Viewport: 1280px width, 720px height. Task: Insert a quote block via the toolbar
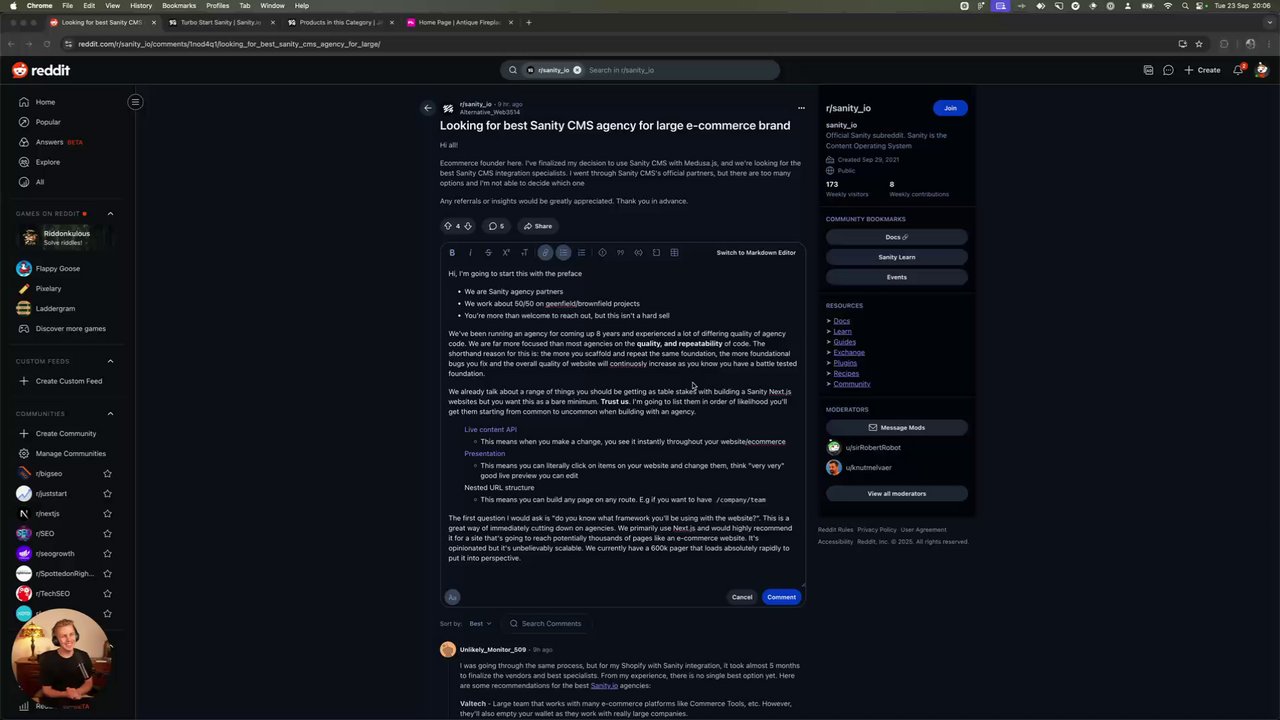point(620,253)
